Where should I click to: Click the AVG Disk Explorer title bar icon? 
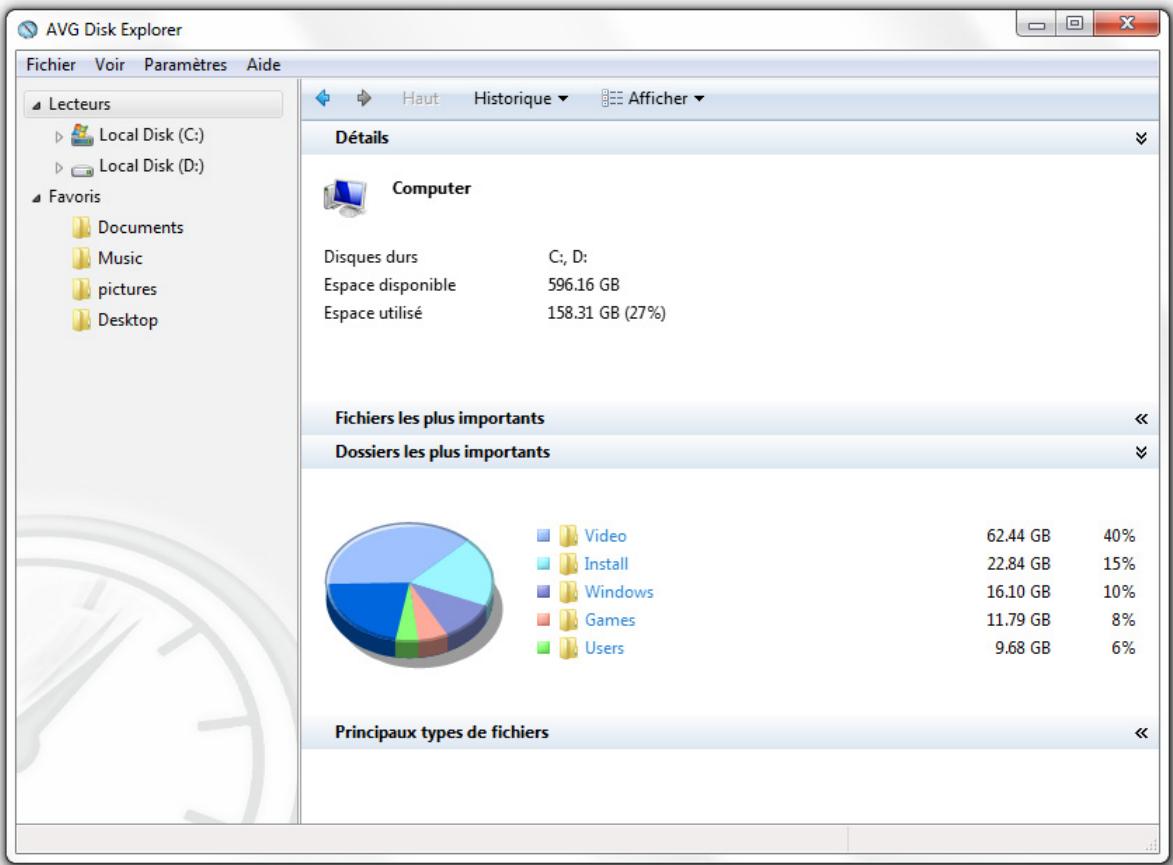click(x=28, y=30)
